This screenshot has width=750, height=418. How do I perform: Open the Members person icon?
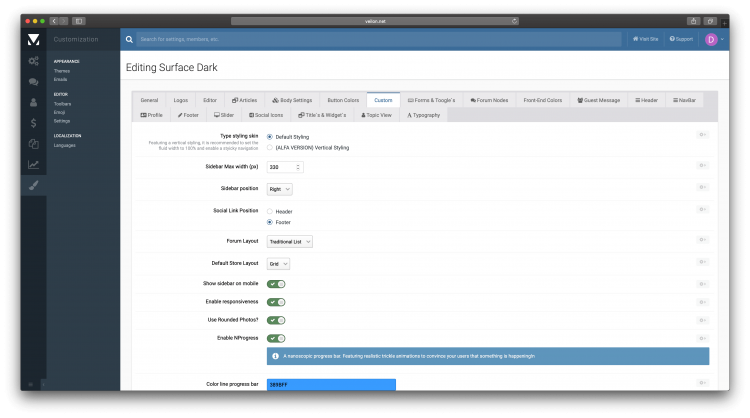(x=33, y=102)
